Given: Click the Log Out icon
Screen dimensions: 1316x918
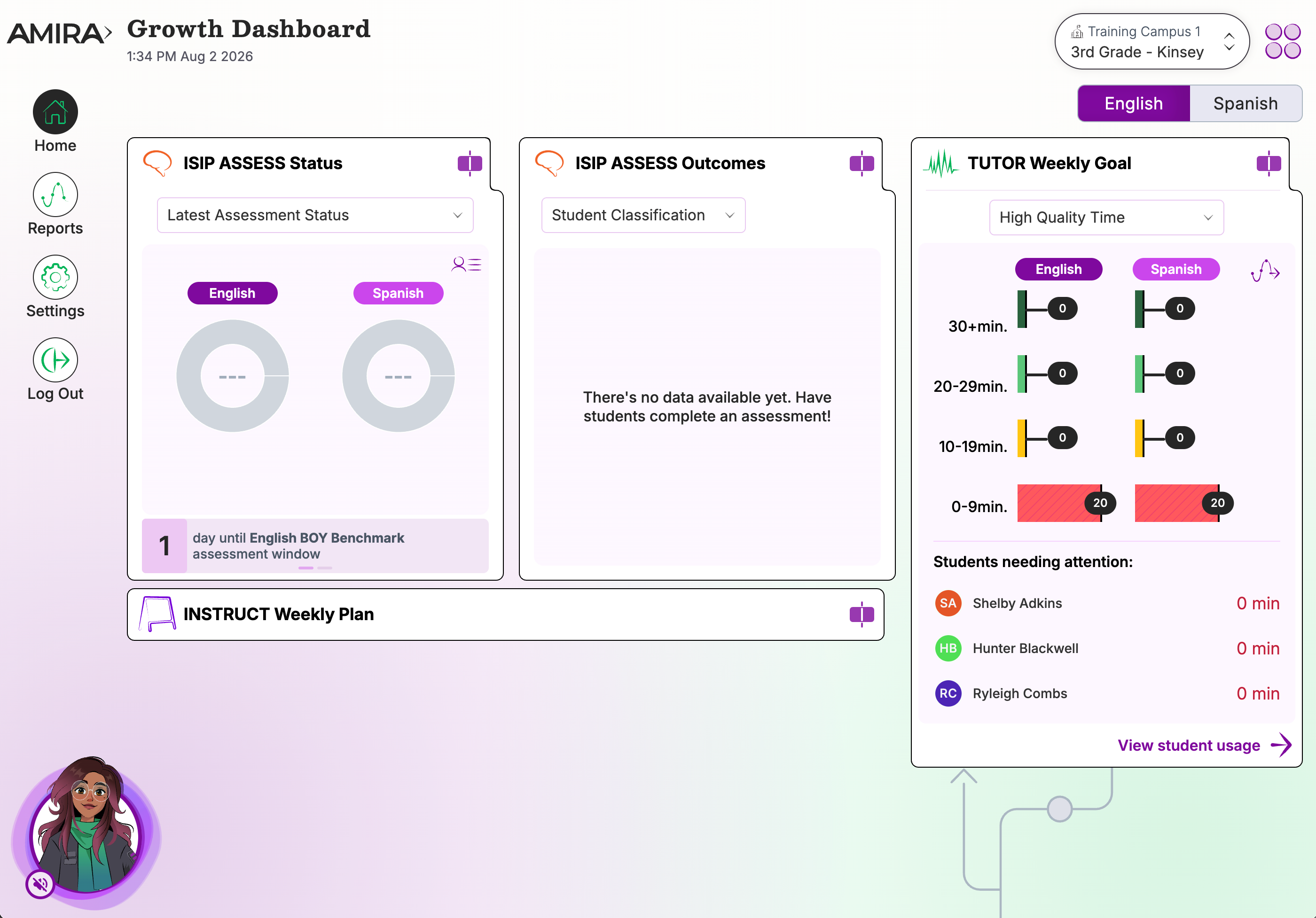Looking at the screenshot, I should point(55,360).
